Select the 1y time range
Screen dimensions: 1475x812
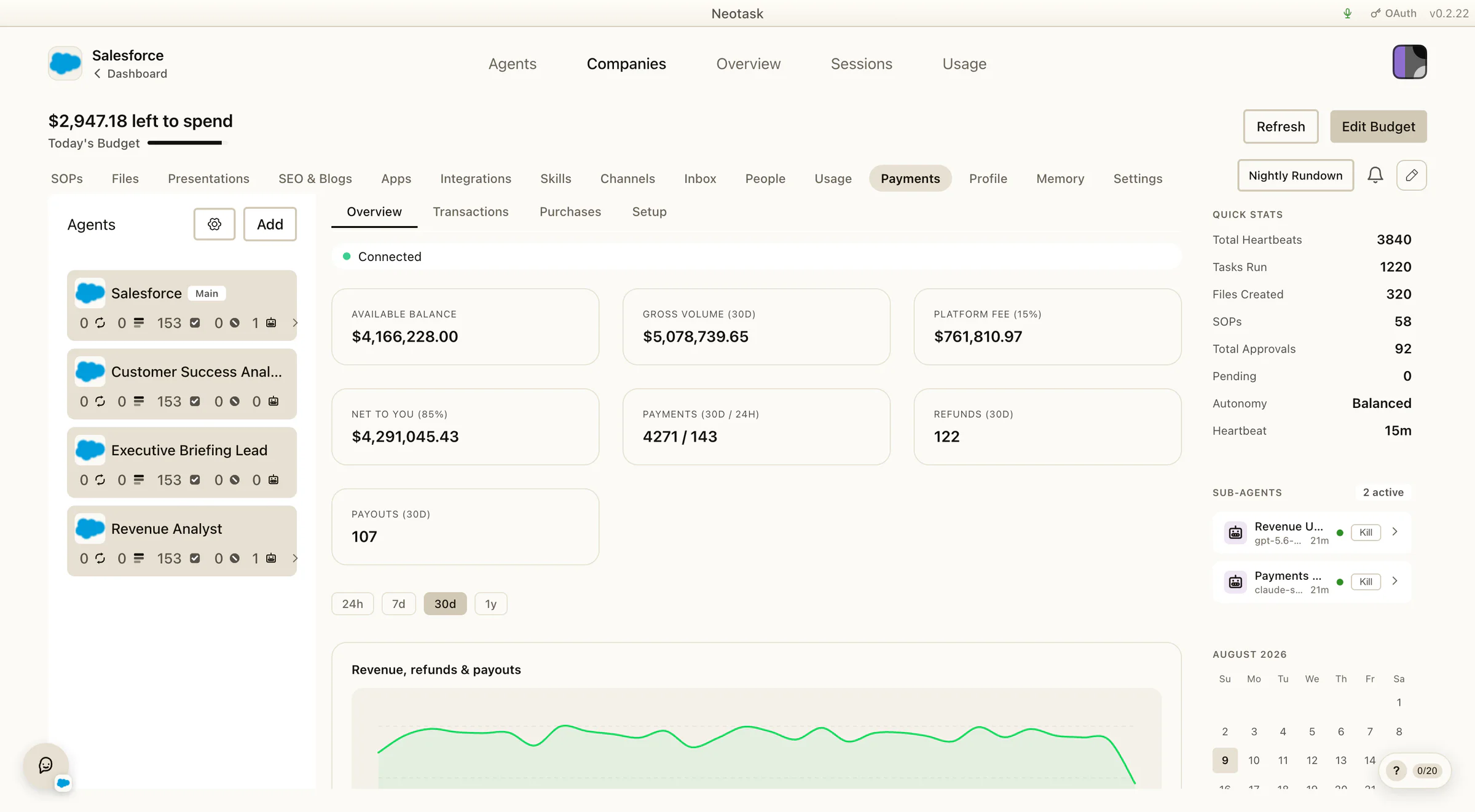click(x=490, y=604)
